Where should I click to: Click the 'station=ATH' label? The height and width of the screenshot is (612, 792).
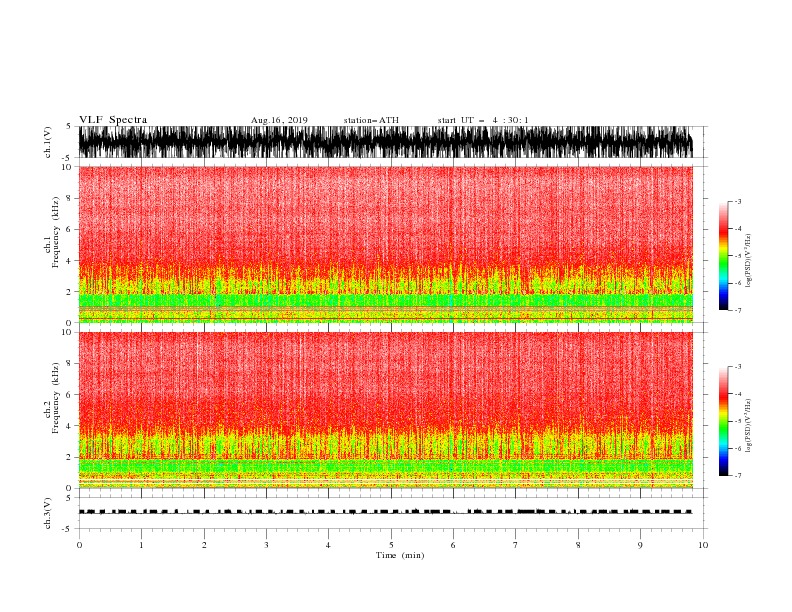371,120
